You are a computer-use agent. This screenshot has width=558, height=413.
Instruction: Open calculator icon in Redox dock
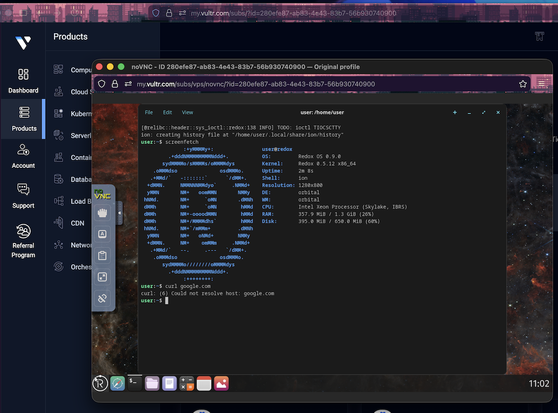[x=187, y=383]
